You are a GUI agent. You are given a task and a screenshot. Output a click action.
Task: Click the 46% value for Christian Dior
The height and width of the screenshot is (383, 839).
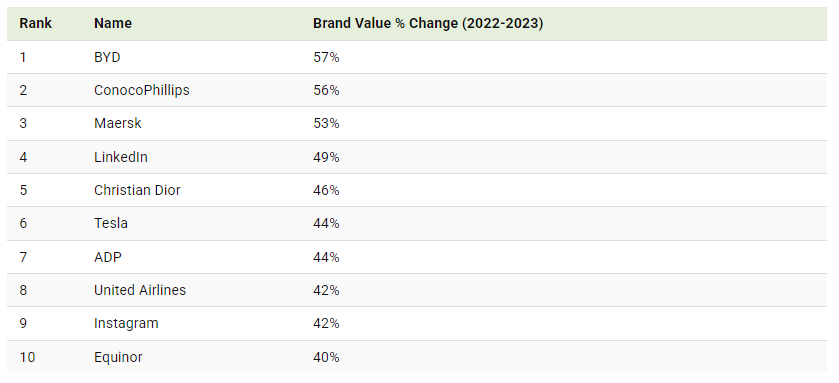(x=326, y=190)
